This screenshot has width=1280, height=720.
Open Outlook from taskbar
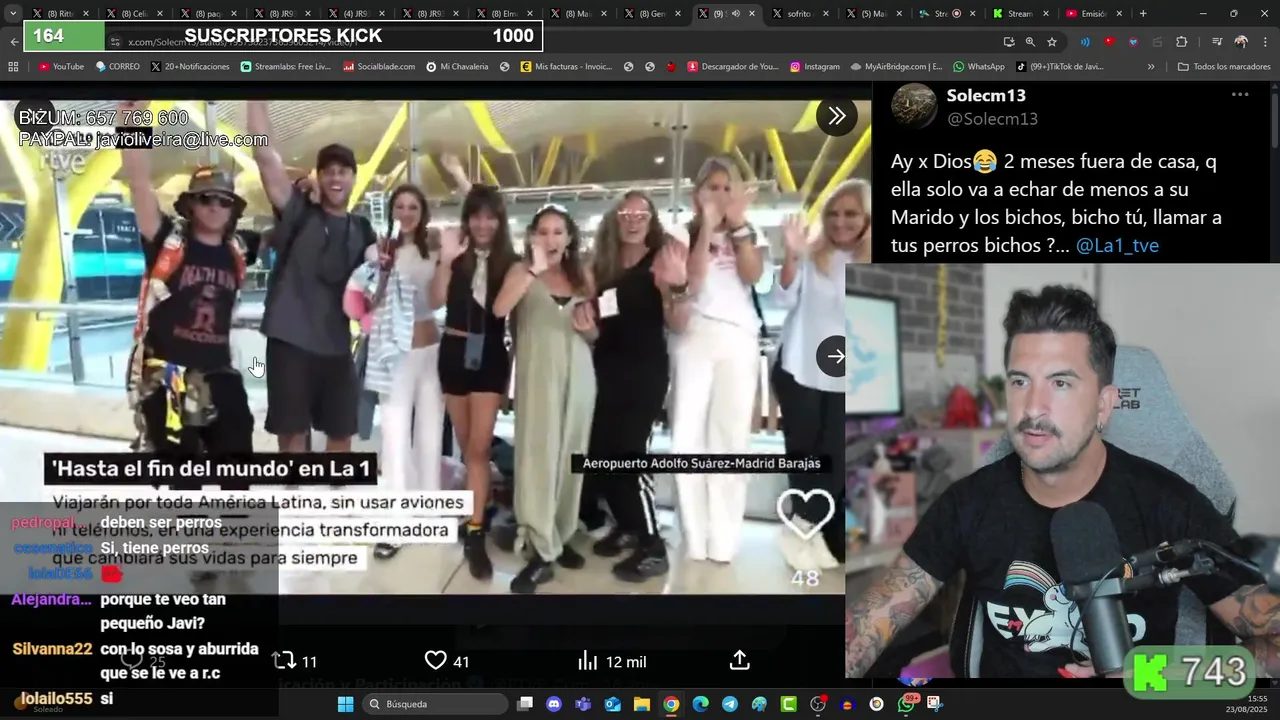pos(612,704)
